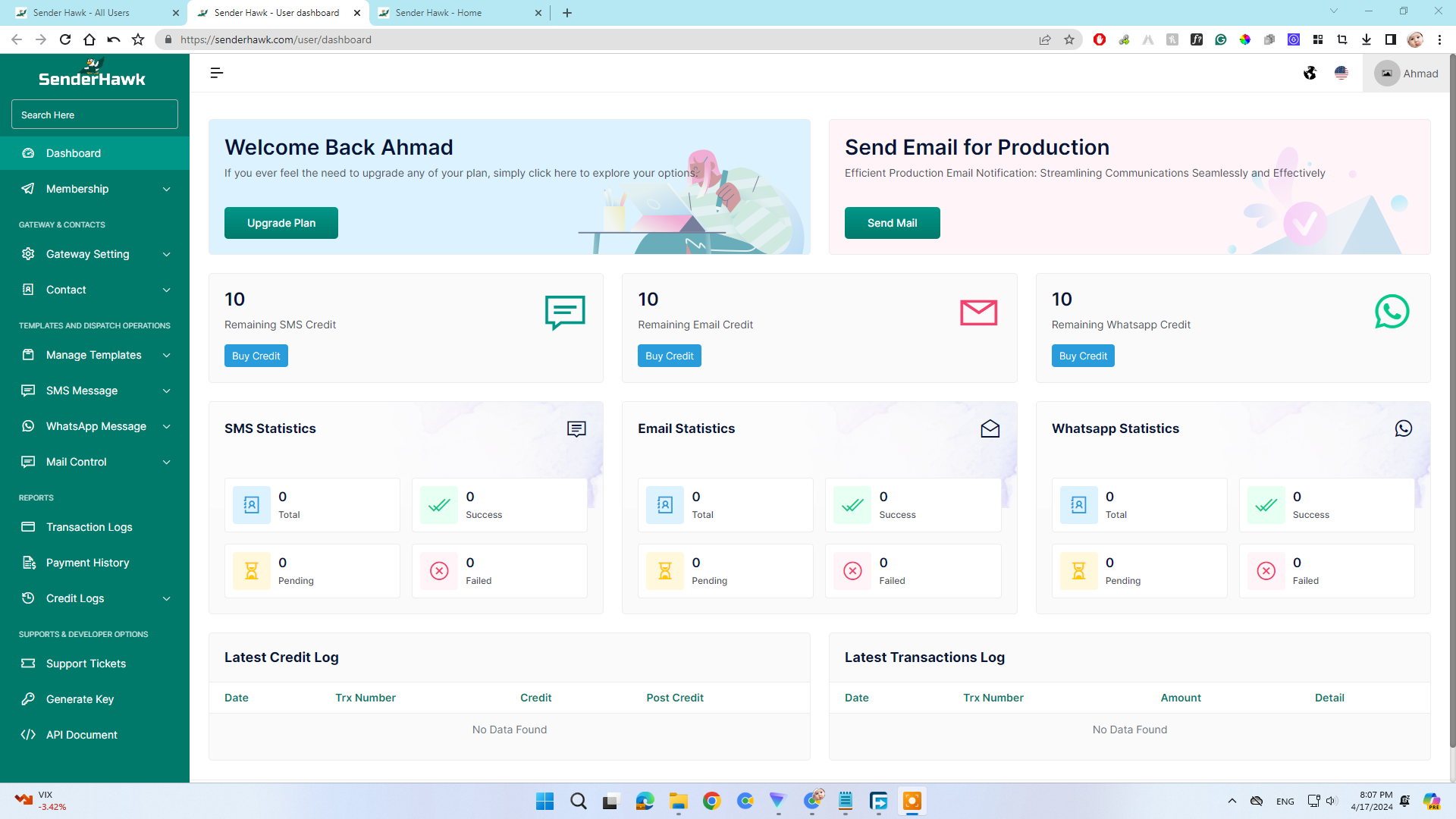
Task: Click inside the Search Here field
Action: tap(94, 115)
